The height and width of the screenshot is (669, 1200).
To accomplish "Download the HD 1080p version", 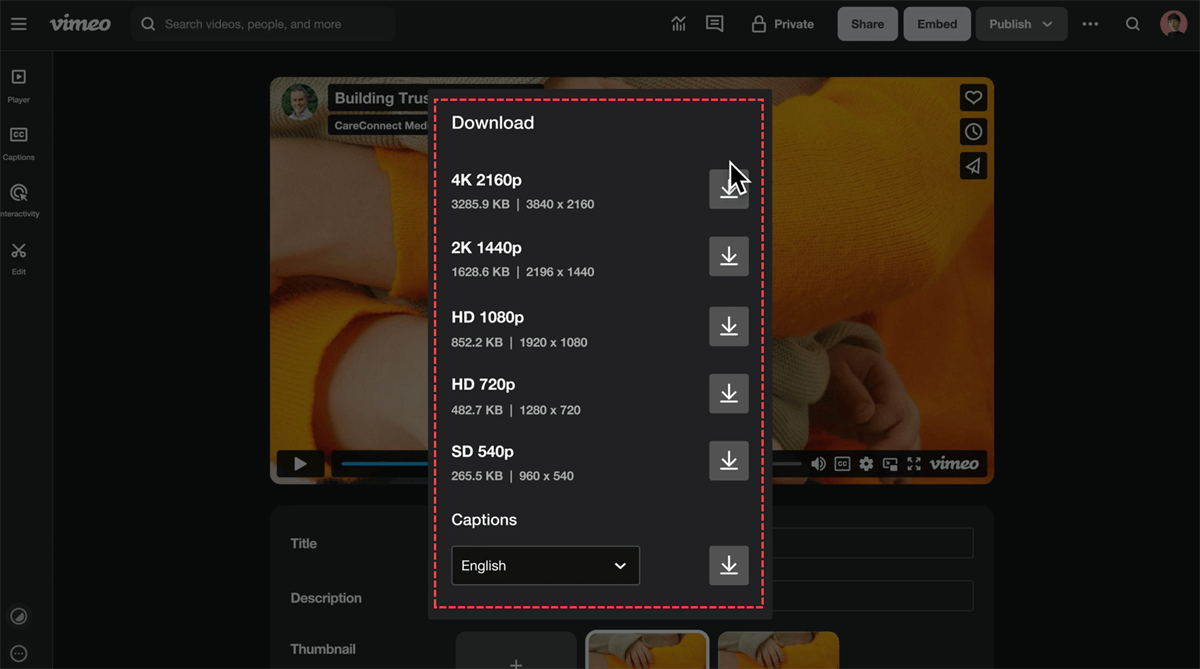I will (728, 326).
